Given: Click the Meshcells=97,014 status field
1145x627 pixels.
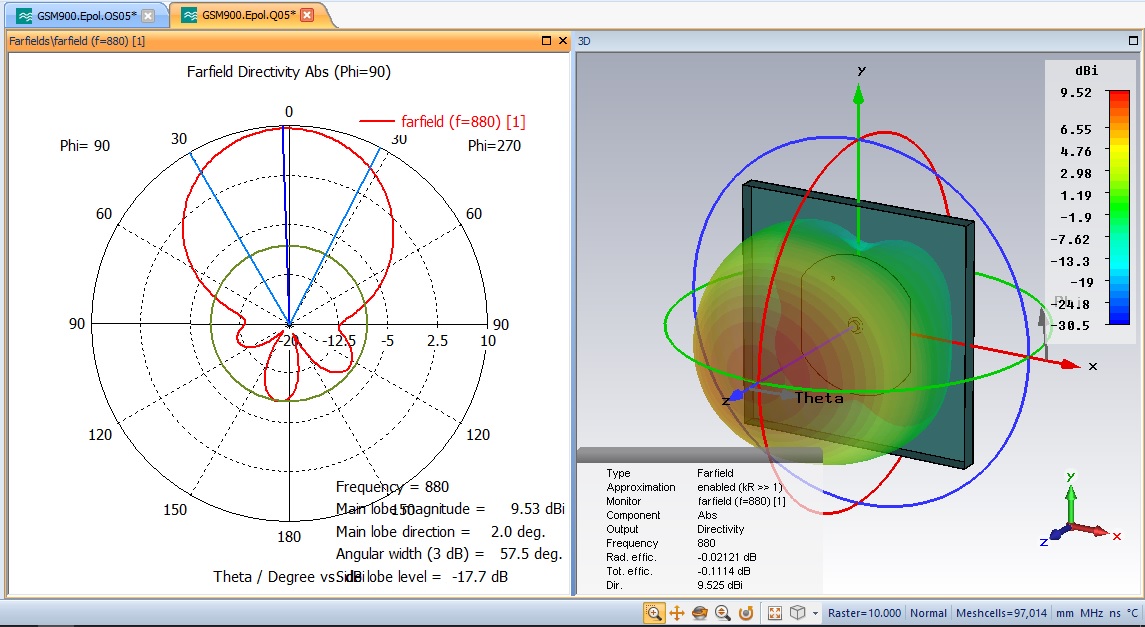Looking at the screenshot, I should coord(1001,613).
